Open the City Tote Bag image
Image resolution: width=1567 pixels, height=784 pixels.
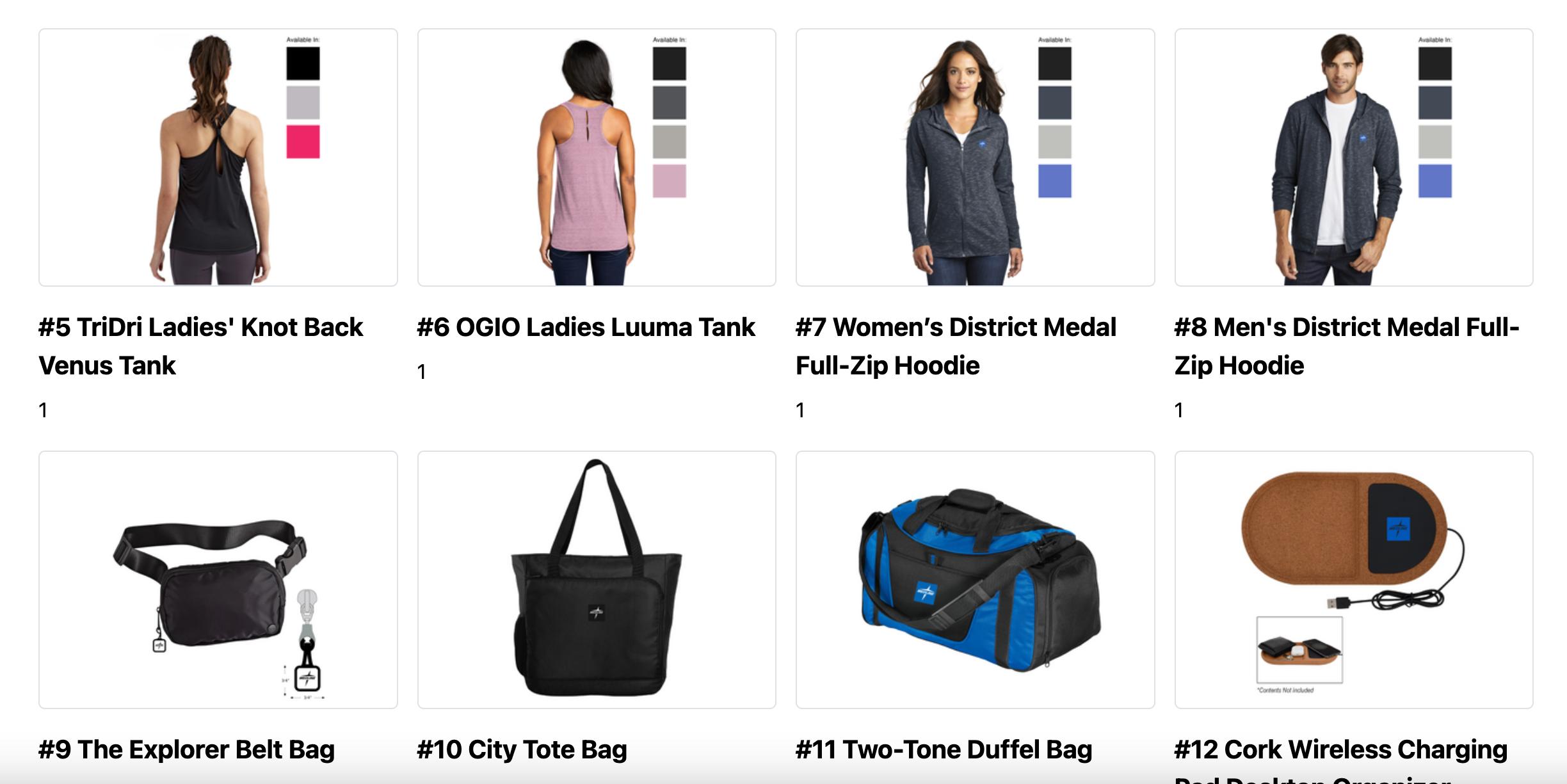point(597,580)
